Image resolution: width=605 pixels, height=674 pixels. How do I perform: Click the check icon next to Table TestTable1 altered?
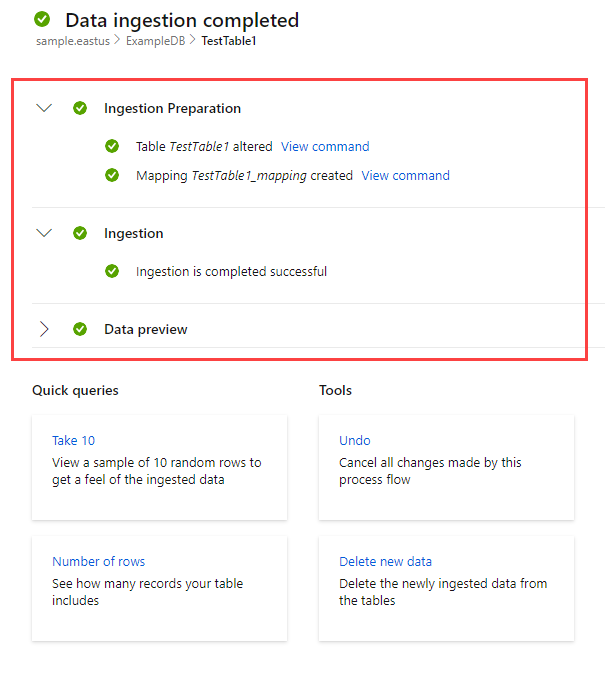tap(112, 146)
